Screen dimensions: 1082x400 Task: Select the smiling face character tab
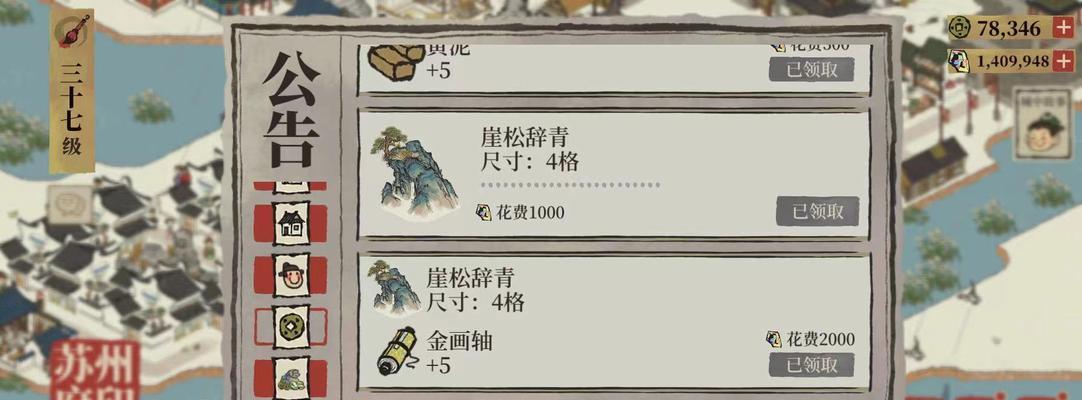pyautogui.click(x=291, y=276)
